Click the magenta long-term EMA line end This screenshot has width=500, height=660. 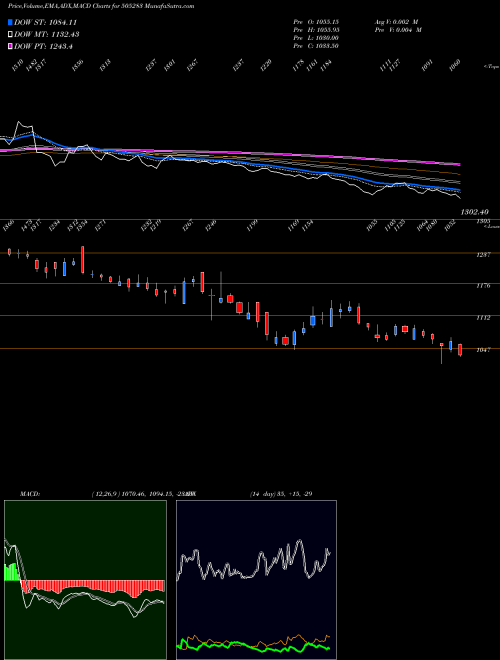pyautogui.click(x=458, y=164)
